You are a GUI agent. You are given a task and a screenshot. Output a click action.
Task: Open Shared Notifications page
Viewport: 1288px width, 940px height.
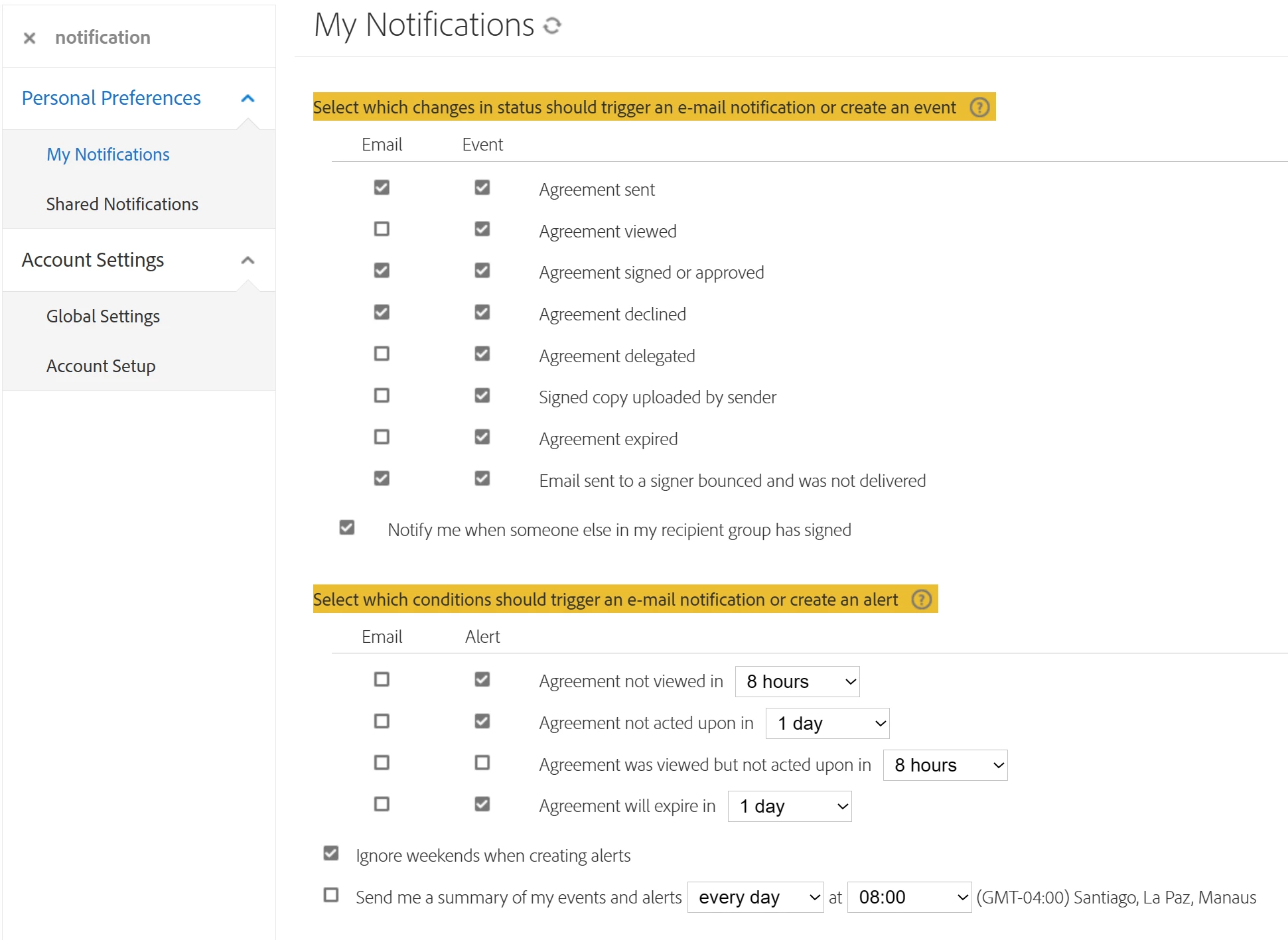point(122,204)
